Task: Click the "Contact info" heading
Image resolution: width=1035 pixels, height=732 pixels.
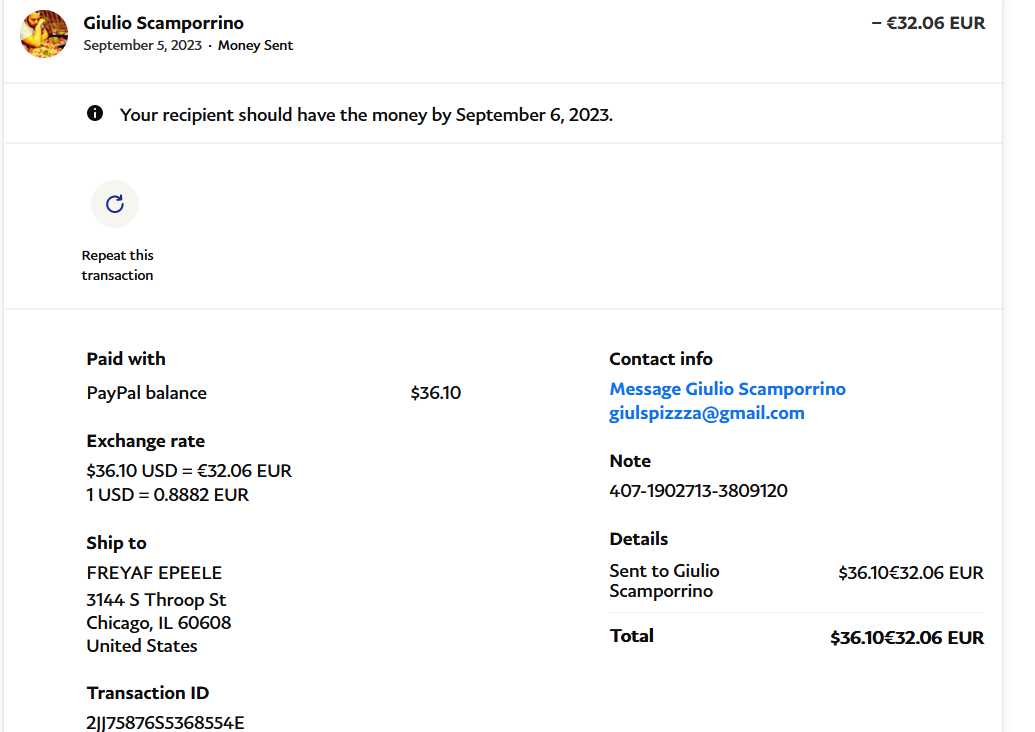Action: coord(661,359)
